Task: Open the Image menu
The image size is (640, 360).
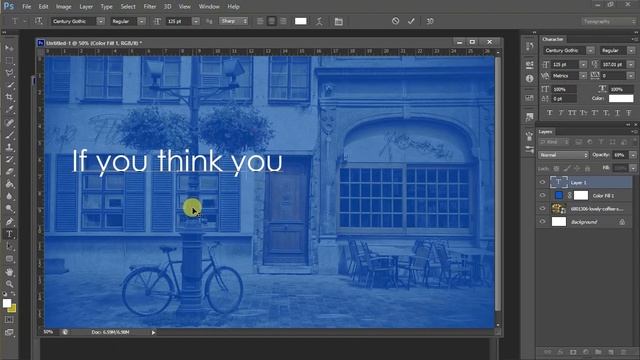Action: [x=63, y=7]
